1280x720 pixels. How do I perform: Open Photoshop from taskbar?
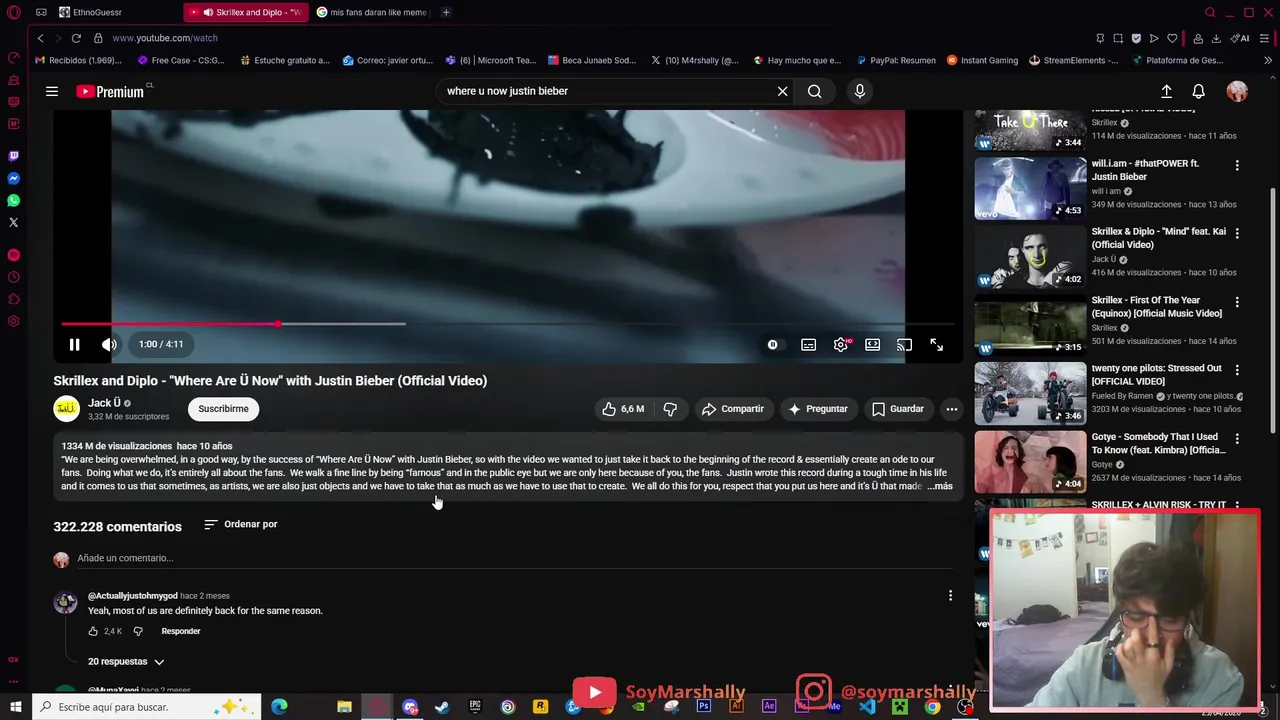704,707
